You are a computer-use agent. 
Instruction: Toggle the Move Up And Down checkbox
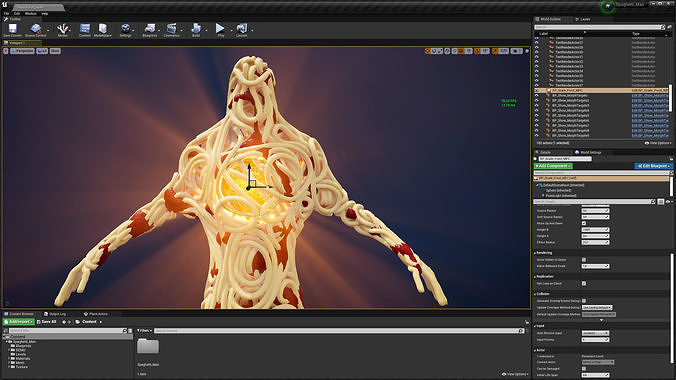point(584,223)
